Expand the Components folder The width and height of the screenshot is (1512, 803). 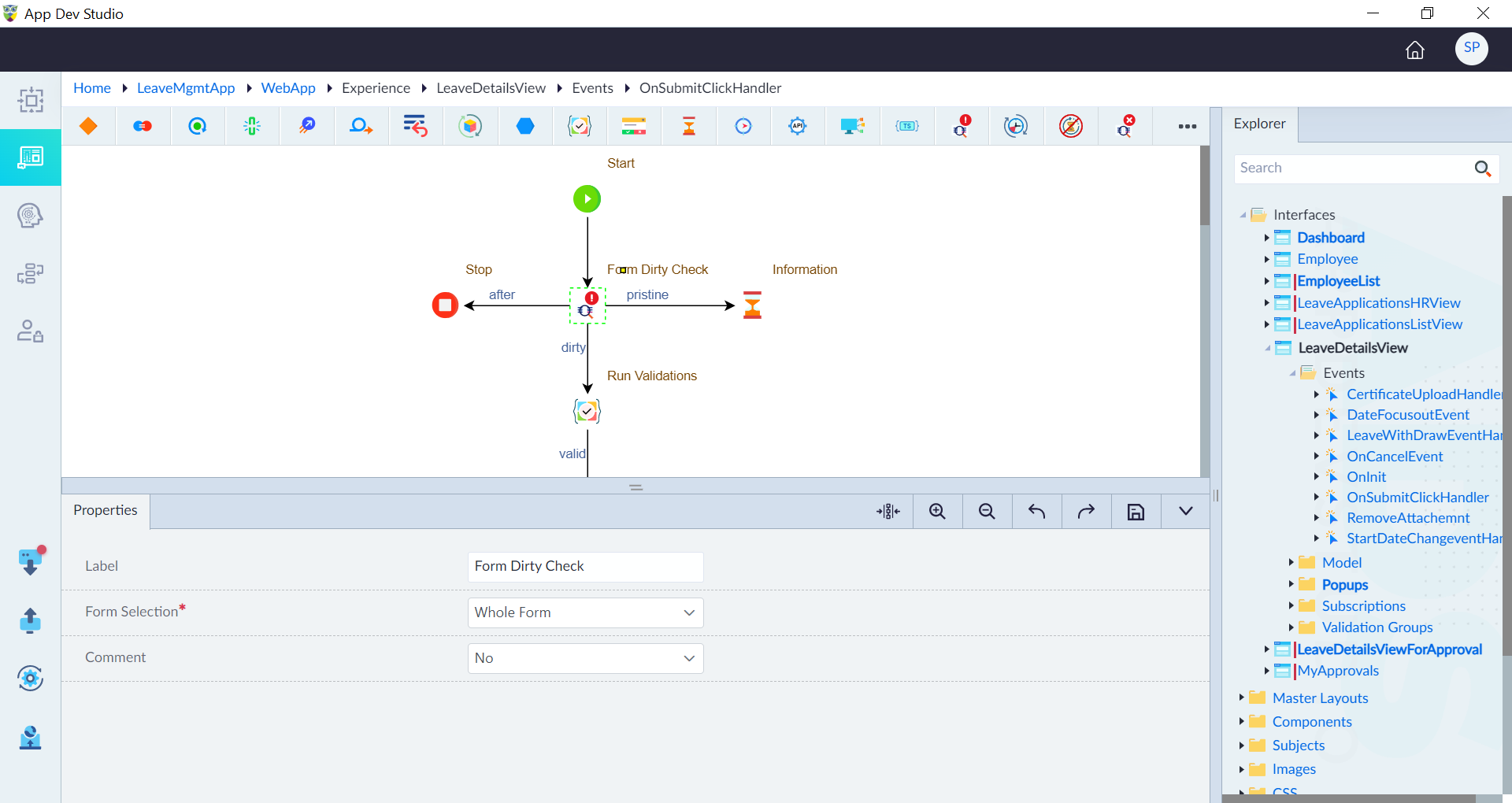coord(1242,721)
